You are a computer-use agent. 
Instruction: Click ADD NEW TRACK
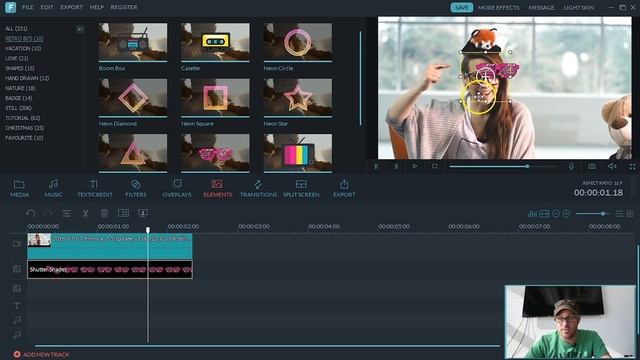coord(41,354)
